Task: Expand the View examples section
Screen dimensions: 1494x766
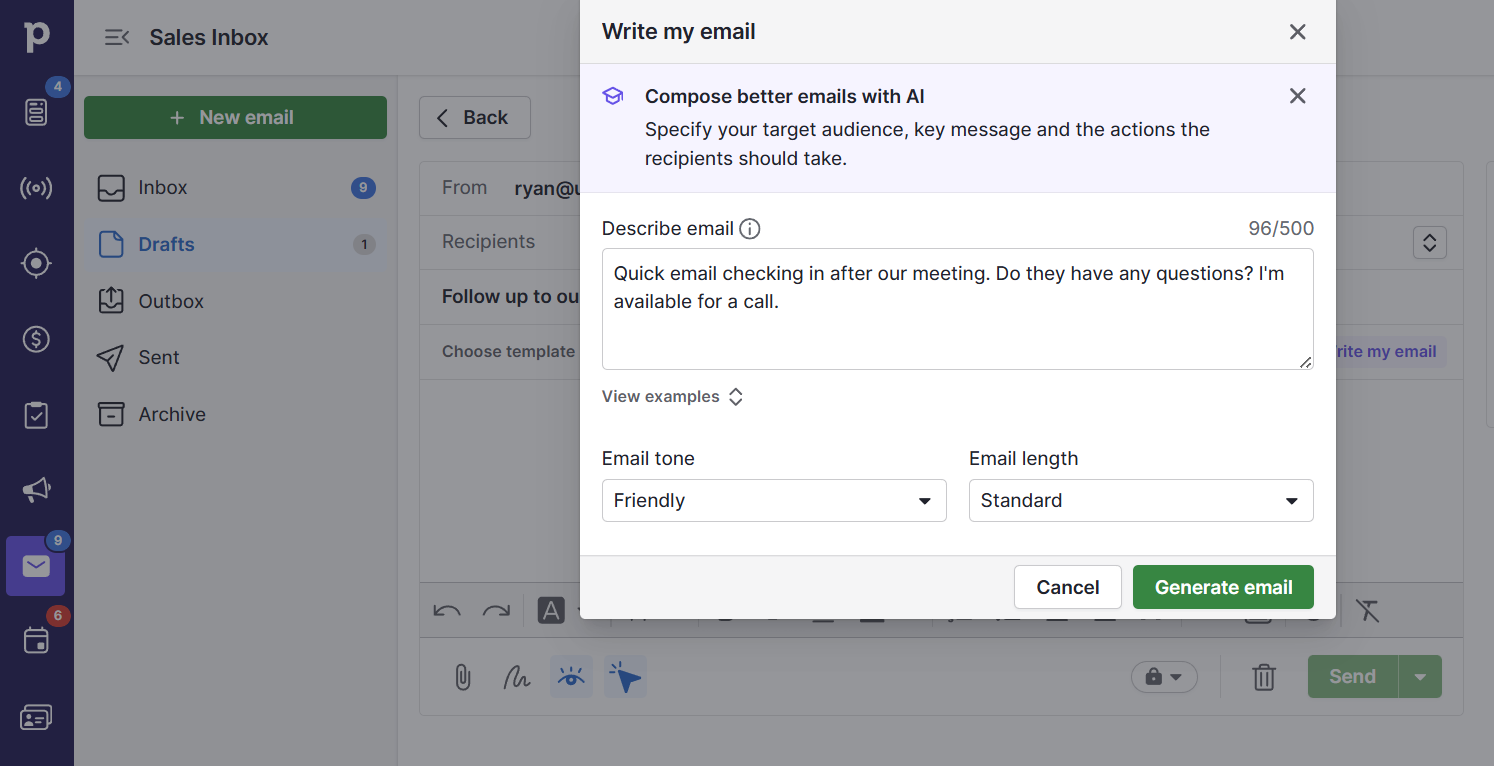Action: coord(672,396)
